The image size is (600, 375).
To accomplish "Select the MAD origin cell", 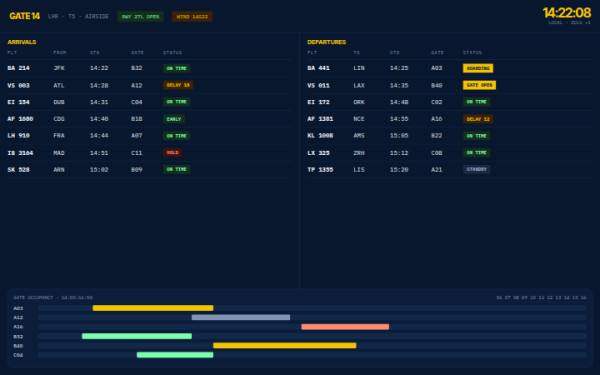I will pyautogui.click(x=59, y=153).
